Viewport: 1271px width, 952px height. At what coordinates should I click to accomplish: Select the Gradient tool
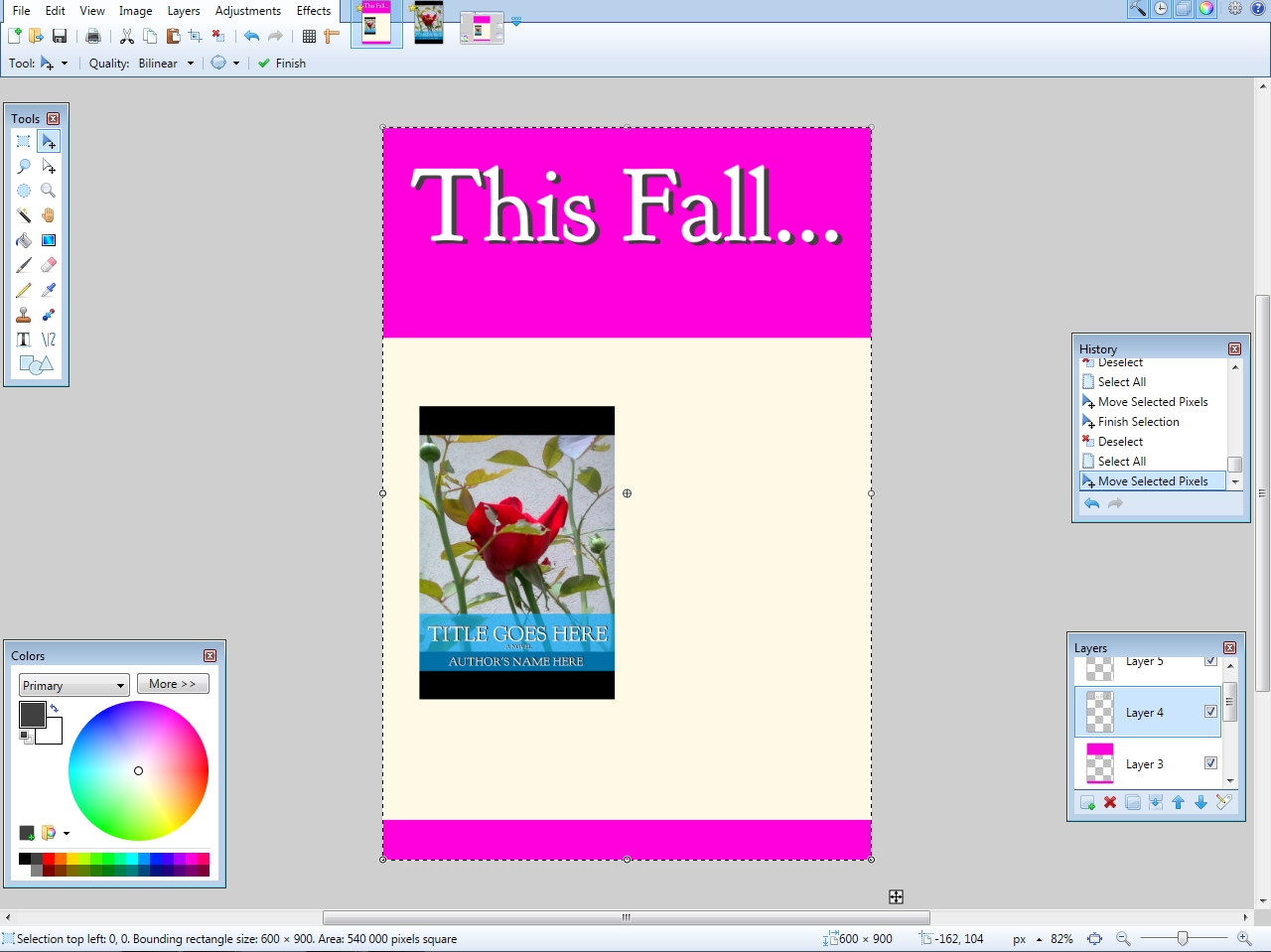pyautogui.click(x=48, y=240)
